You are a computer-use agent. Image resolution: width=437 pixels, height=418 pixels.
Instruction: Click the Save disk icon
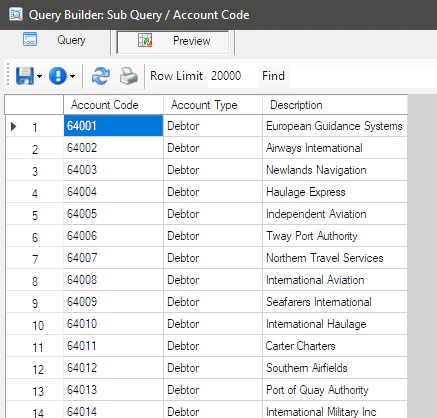[25, 76]
